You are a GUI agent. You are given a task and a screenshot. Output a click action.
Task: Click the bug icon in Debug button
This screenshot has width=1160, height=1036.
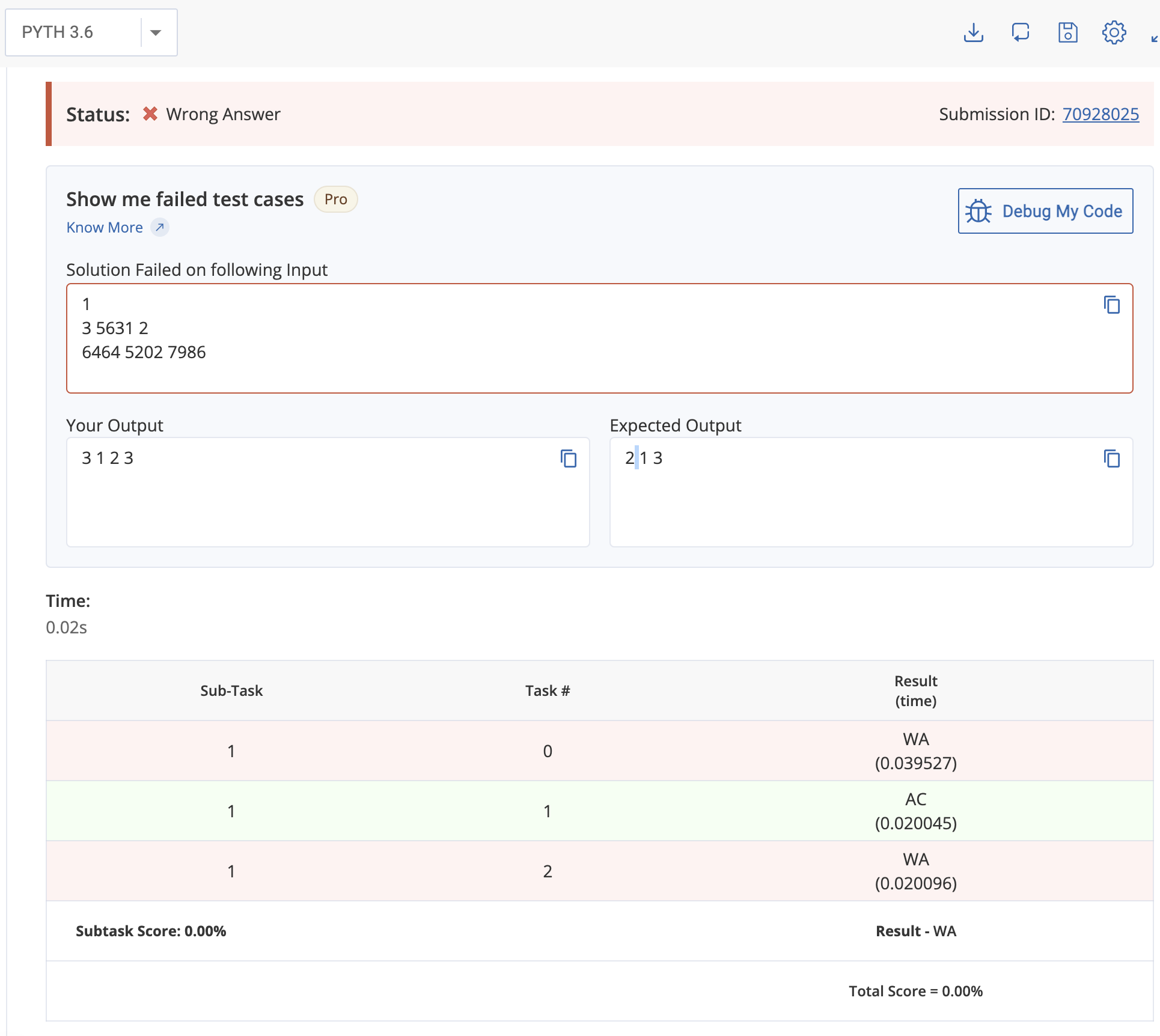[x=978, y=212]
